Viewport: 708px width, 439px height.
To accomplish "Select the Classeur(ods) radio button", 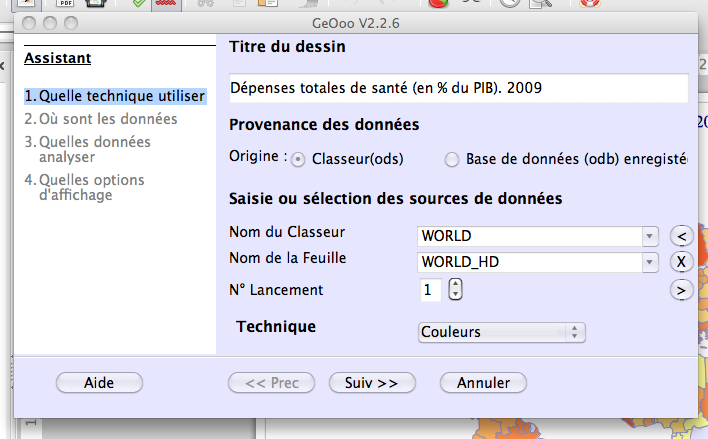I will pos(298,159).
